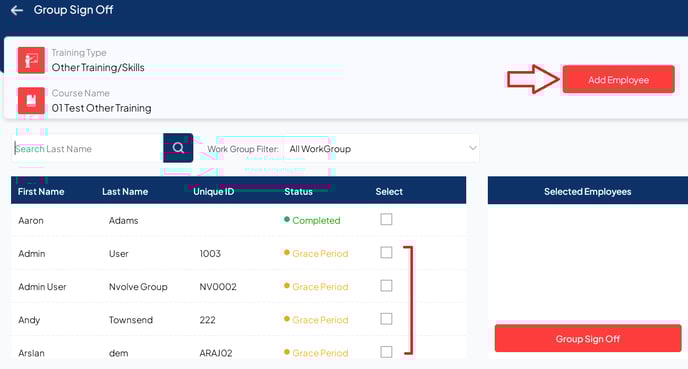Tick the checkbox for Arslan dem
The width and height of the screenshot is (688, 369).
coord(386,352)
